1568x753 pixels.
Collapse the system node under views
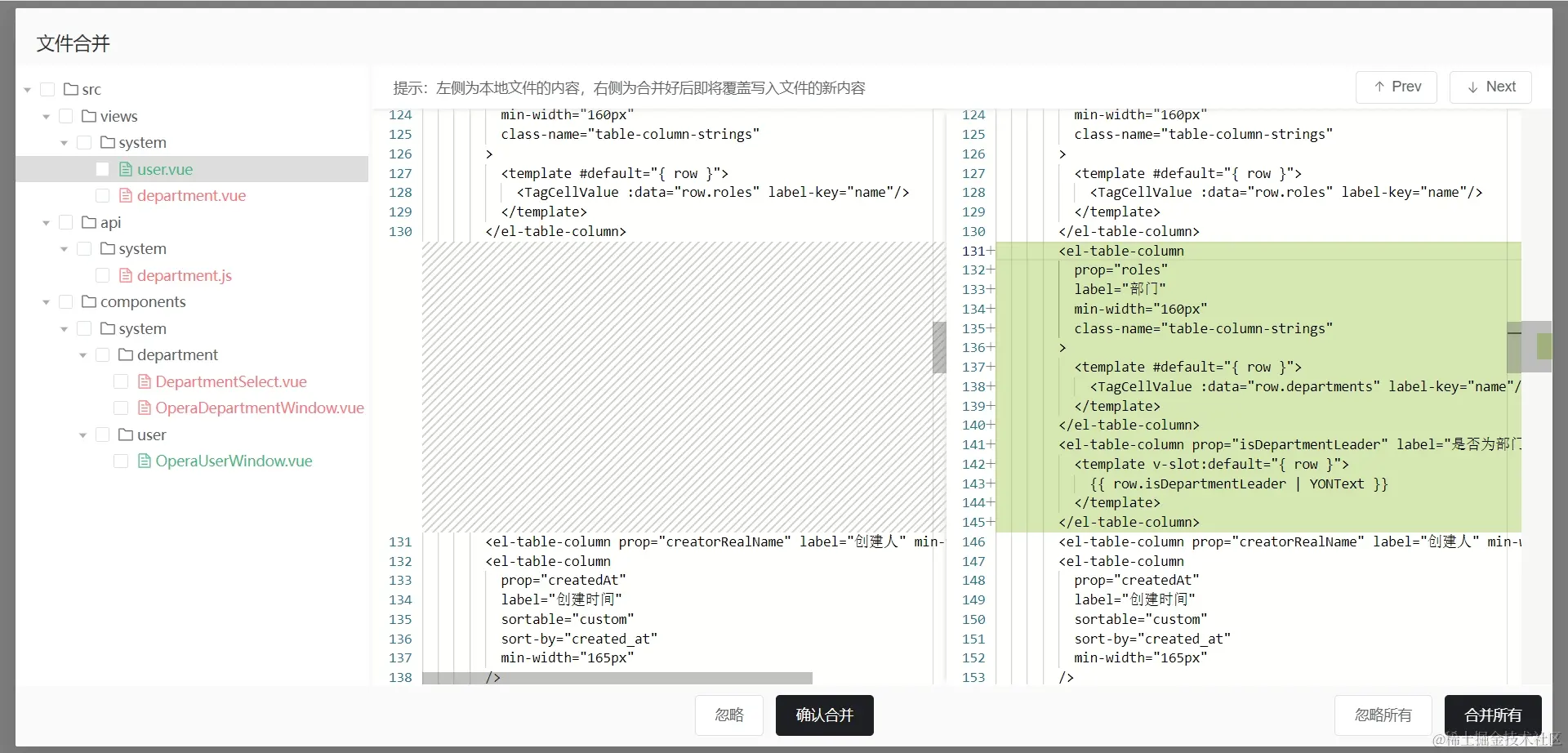(65, 143)
